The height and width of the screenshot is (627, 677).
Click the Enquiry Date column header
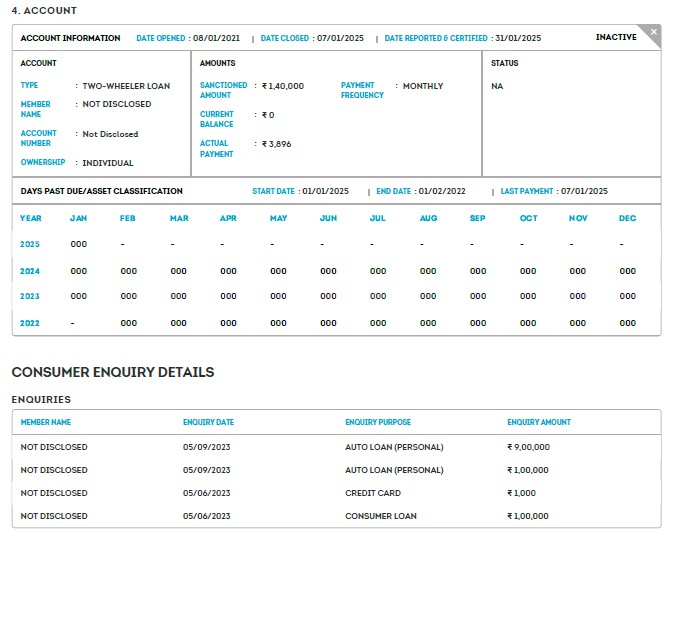coord(208,422)
